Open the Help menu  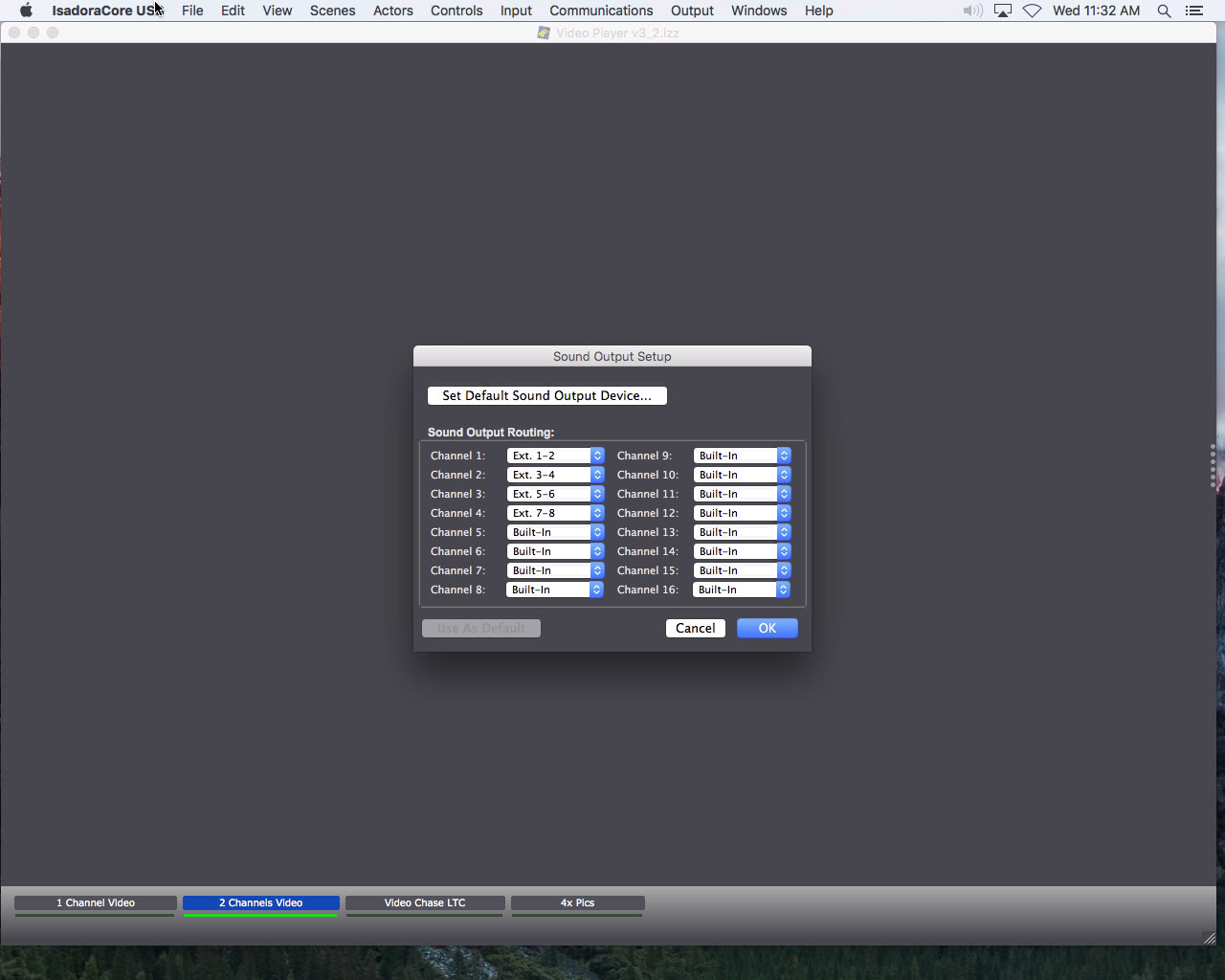(x=818, y=11)
